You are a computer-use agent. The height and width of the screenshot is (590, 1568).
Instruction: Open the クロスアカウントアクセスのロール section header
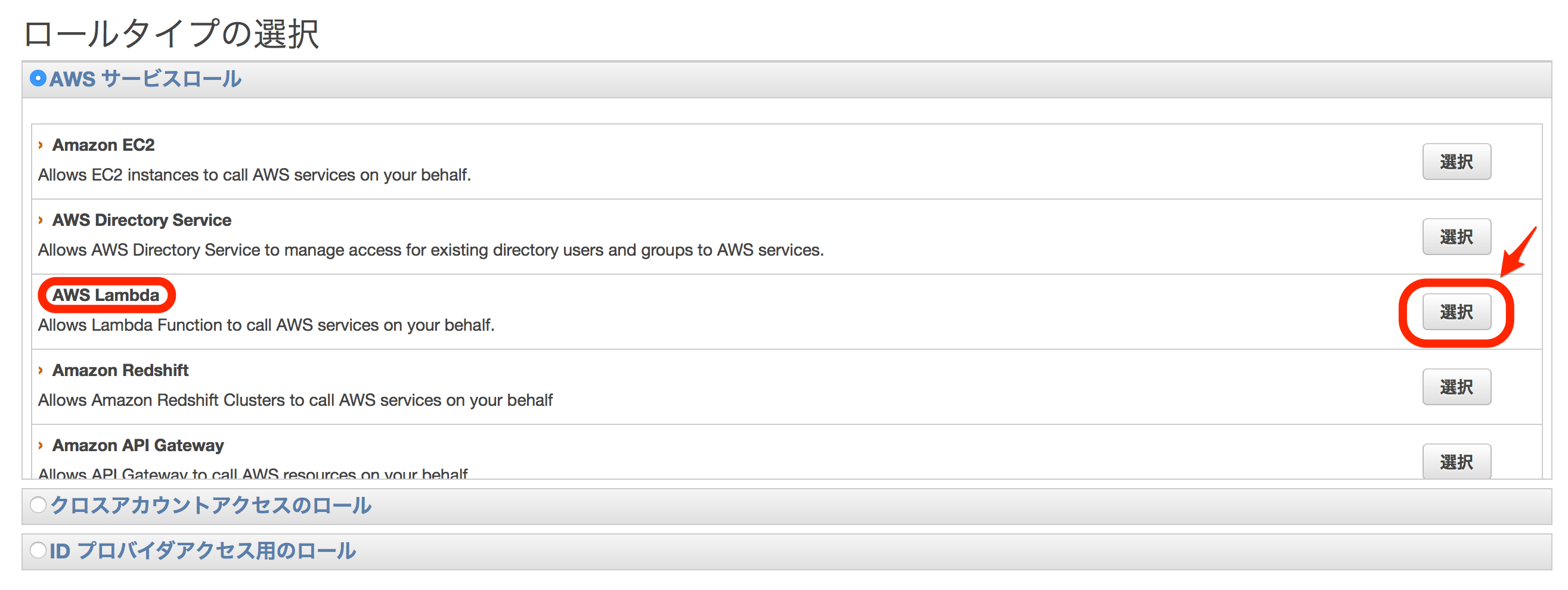[x=210, y=505]
